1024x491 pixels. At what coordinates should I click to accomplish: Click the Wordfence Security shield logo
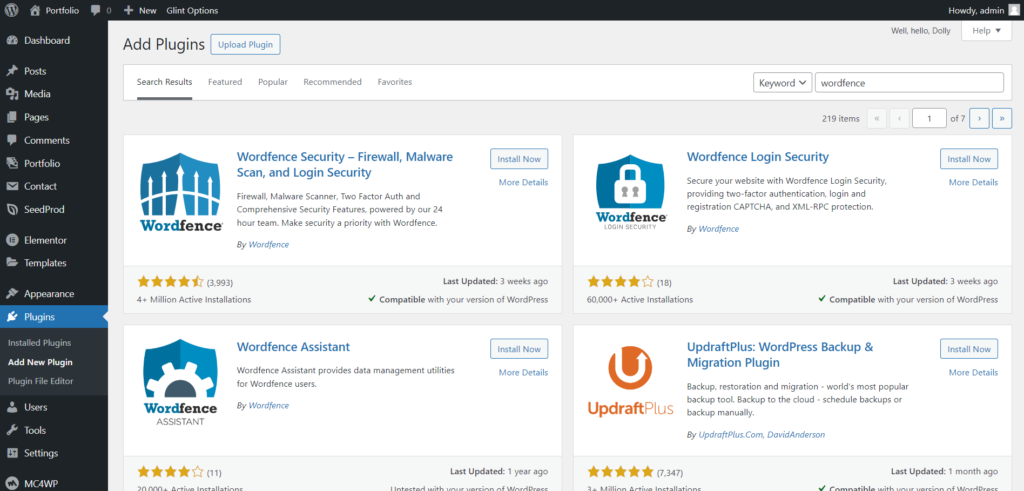(x=182, y=192)
